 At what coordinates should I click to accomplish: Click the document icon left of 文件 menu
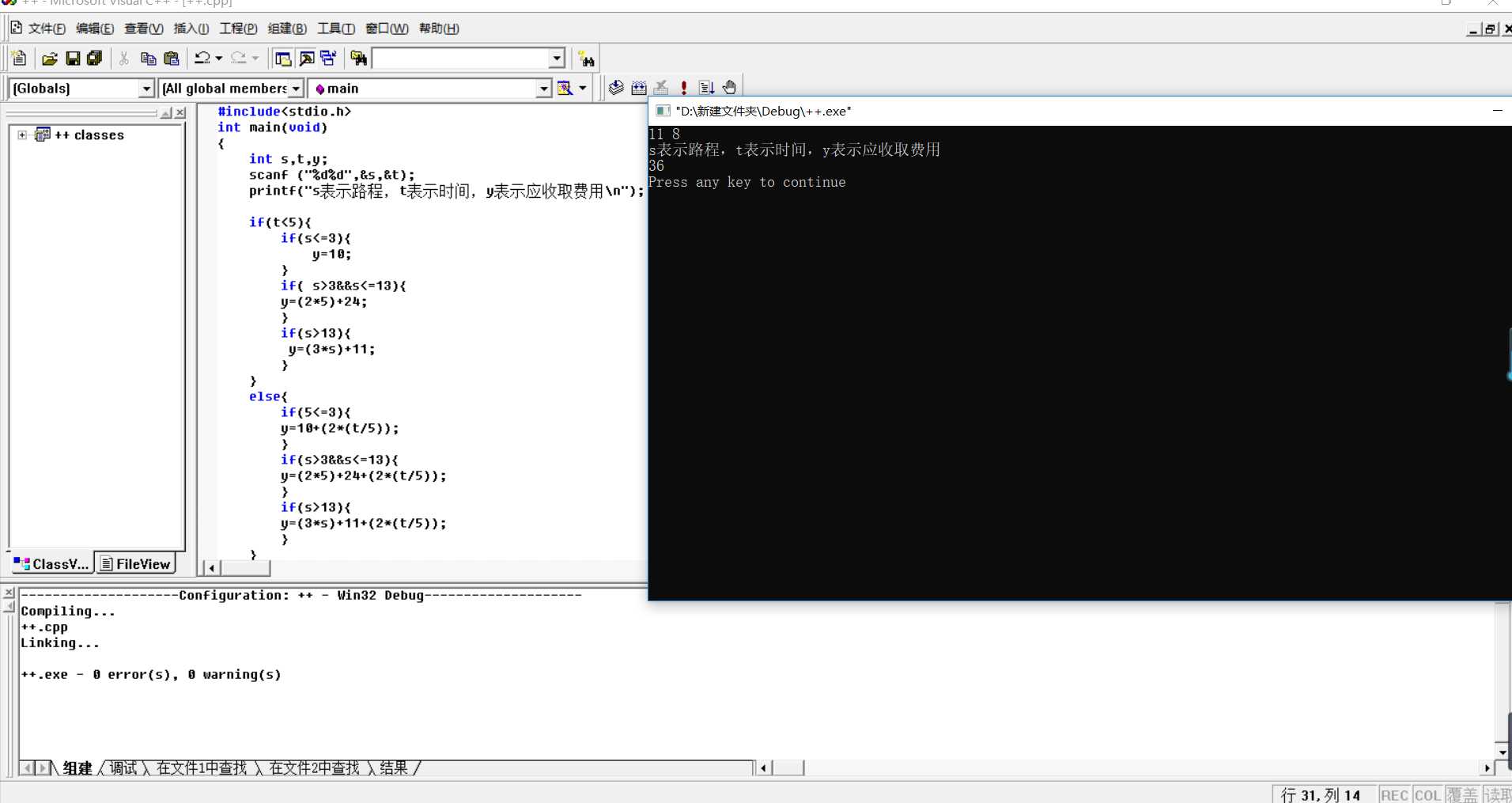[16, 28]
